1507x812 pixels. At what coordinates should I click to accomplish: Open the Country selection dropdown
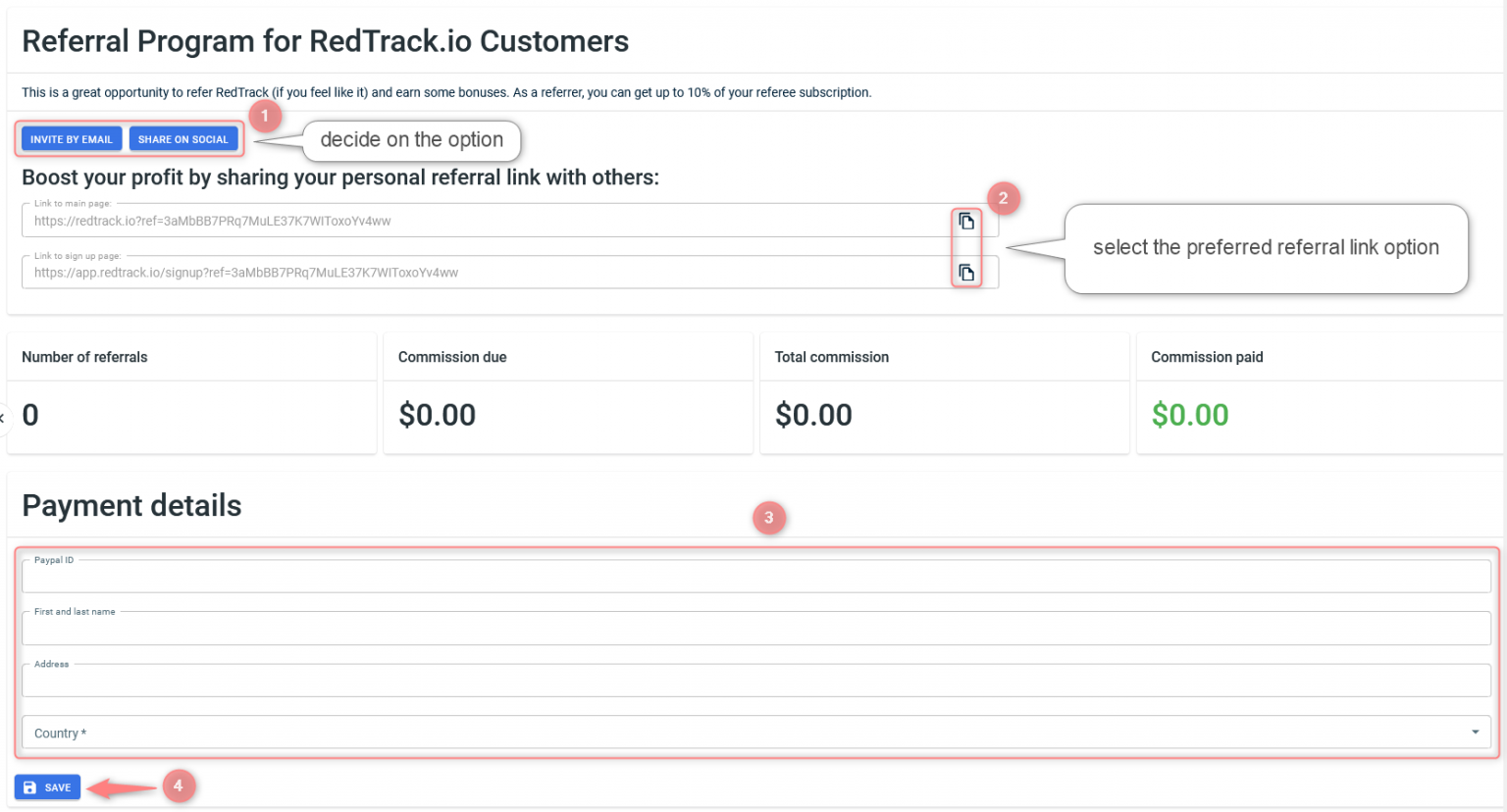coord(746,732)
